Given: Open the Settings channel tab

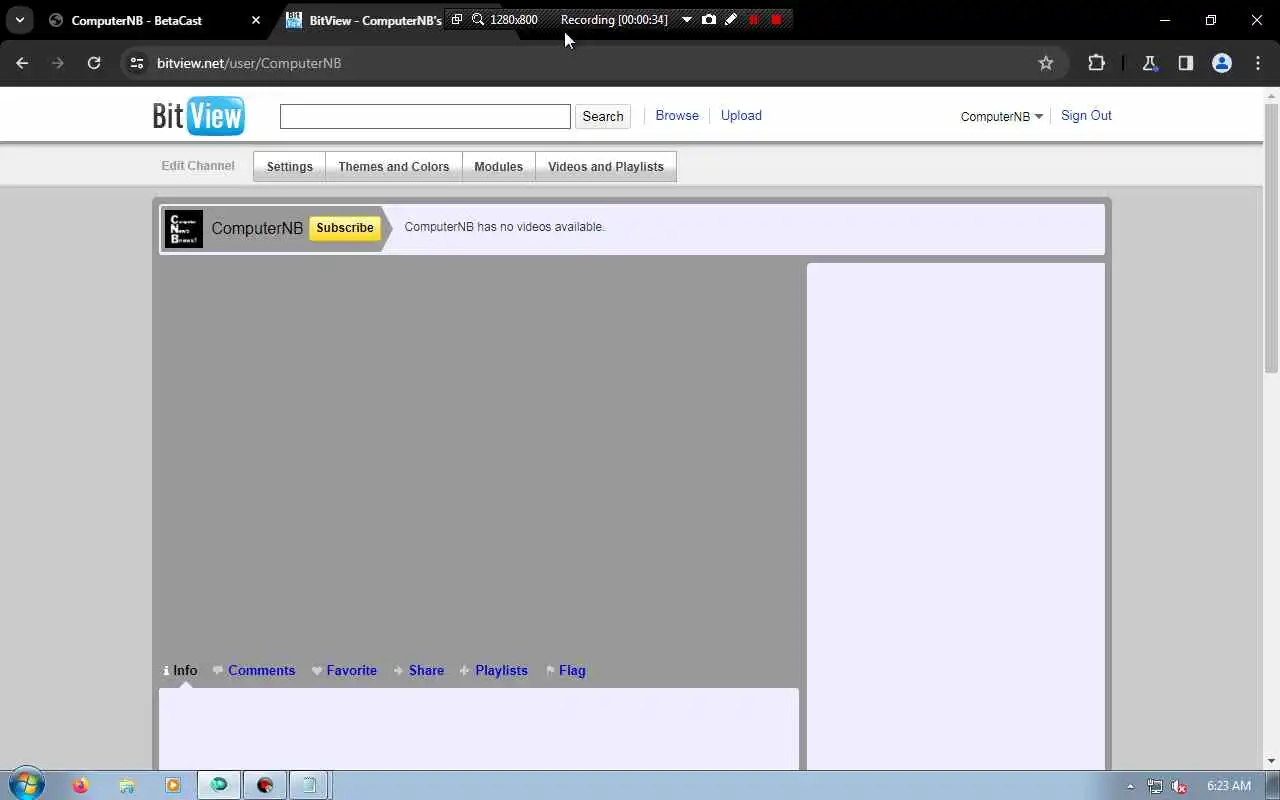Looking at the screenshot, I should (290, 167).
